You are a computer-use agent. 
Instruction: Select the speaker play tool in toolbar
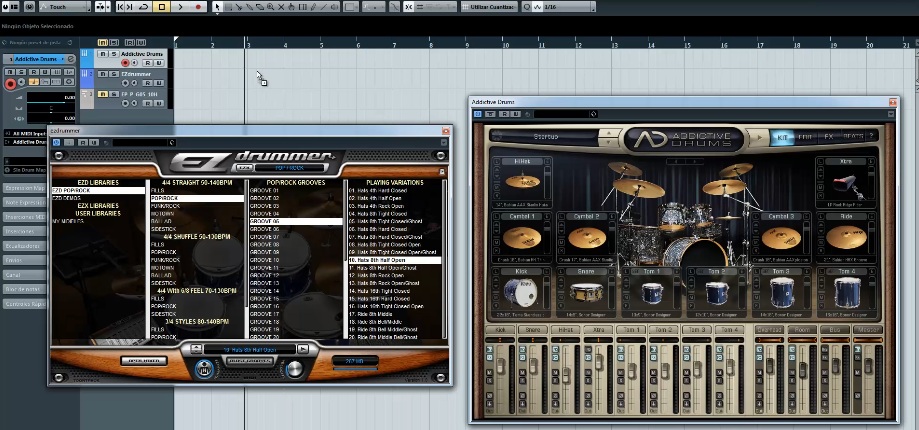[x=334, y=7]
